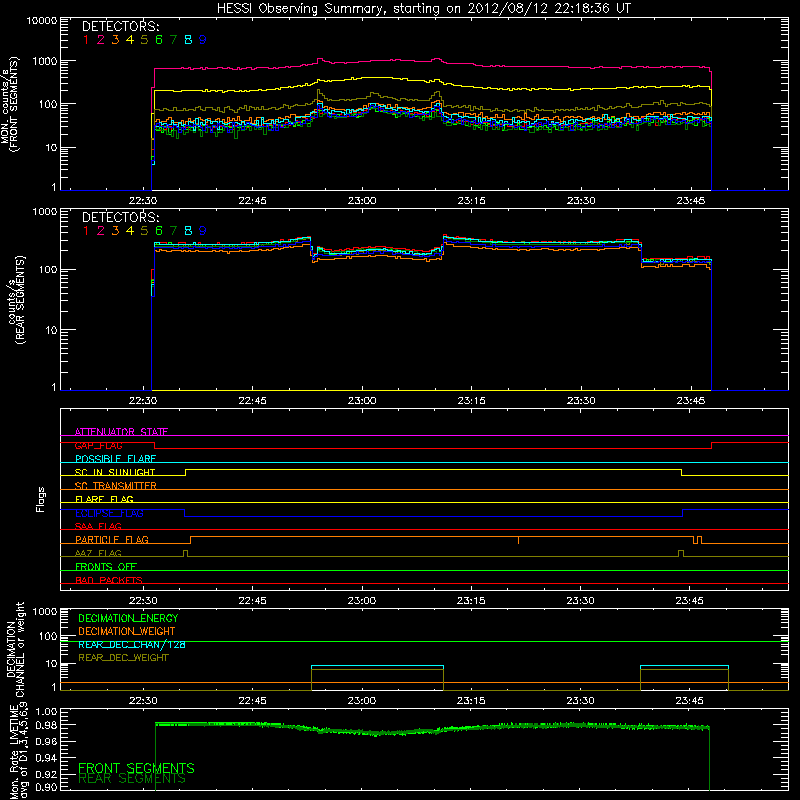Click the BAD_PACKETS flag label
Screen dimensions: 800x800
click(109, 580)
